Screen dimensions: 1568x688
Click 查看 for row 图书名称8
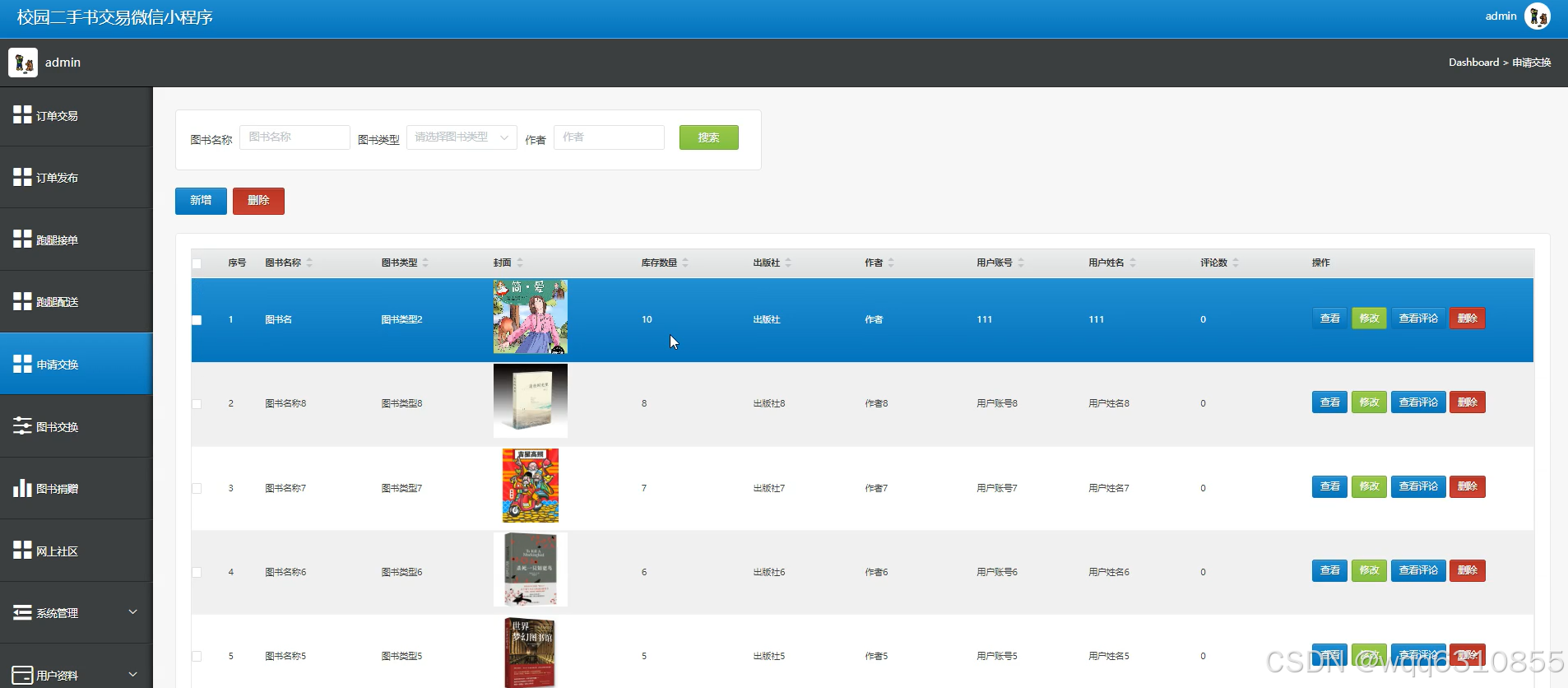[1329, 402]
